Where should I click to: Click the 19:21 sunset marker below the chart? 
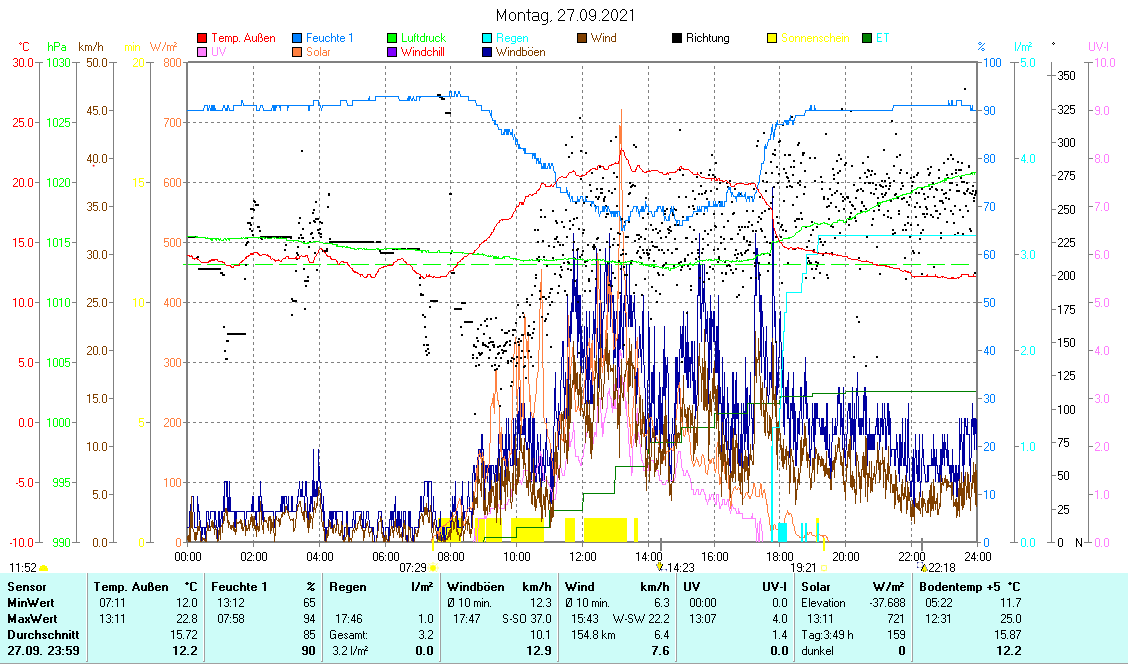point(804,567)
